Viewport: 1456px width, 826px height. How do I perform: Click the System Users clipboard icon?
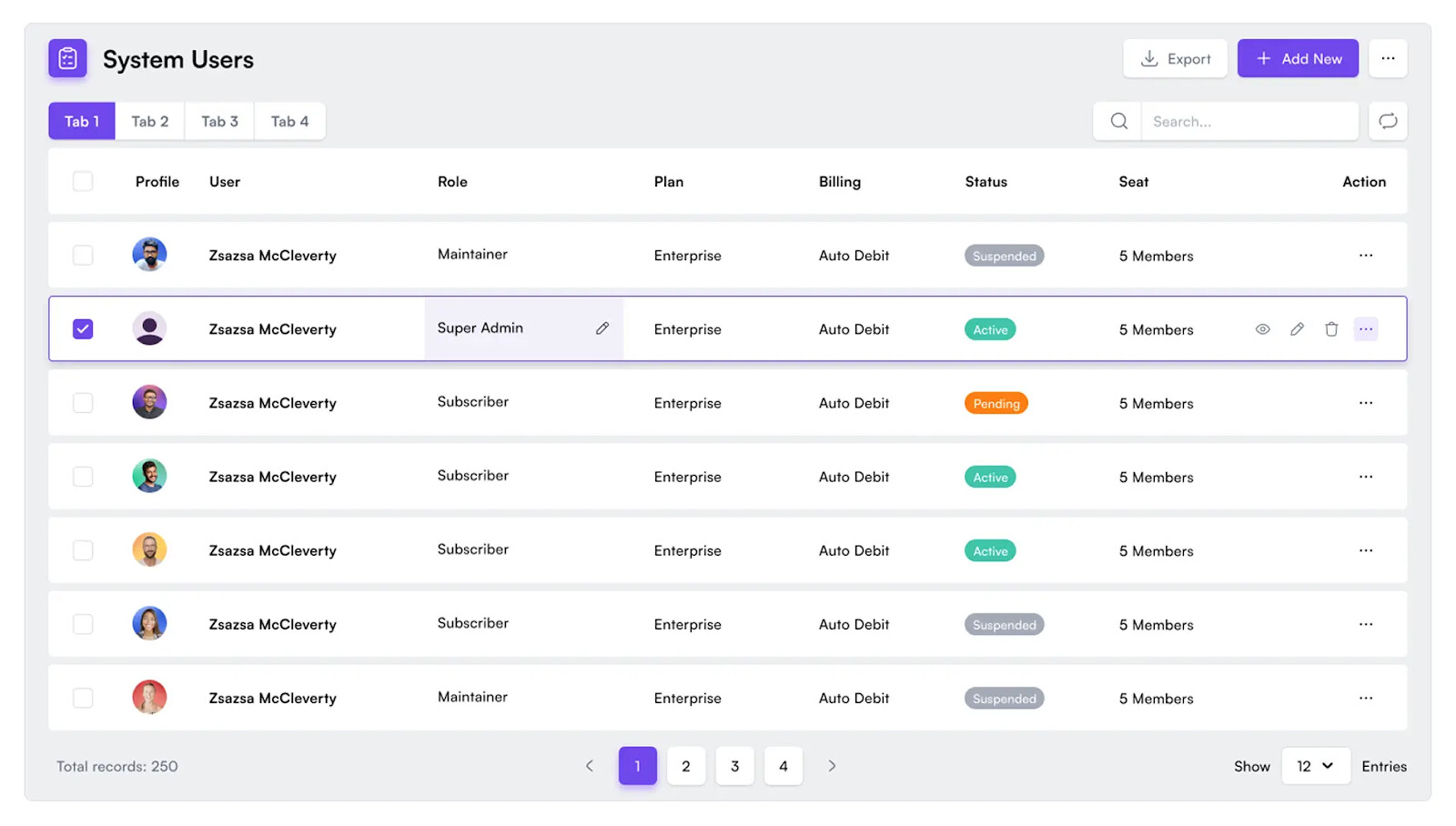click(67, 59)
